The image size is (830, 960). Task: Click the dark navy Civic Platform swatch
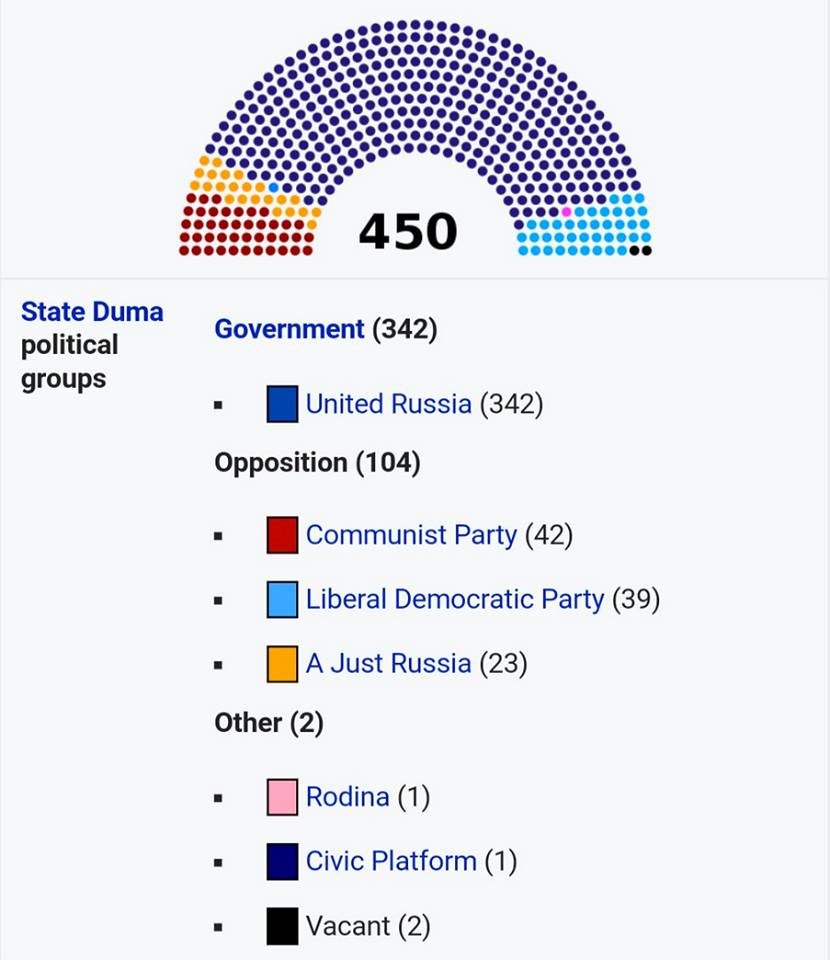282,861
